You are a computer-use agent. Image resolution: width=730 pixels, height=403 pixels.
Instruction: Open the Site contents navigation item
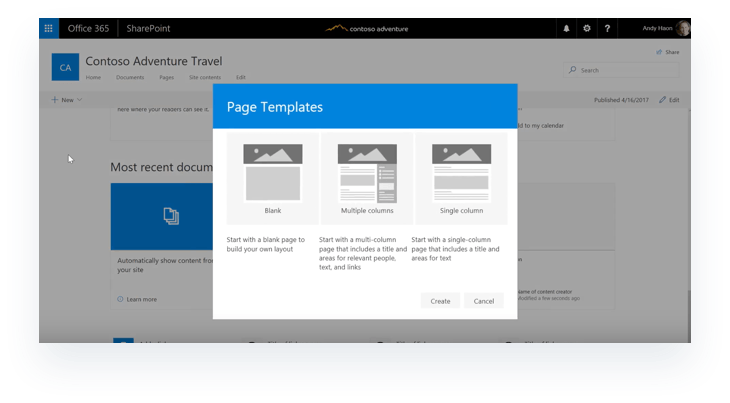(205, 77)
